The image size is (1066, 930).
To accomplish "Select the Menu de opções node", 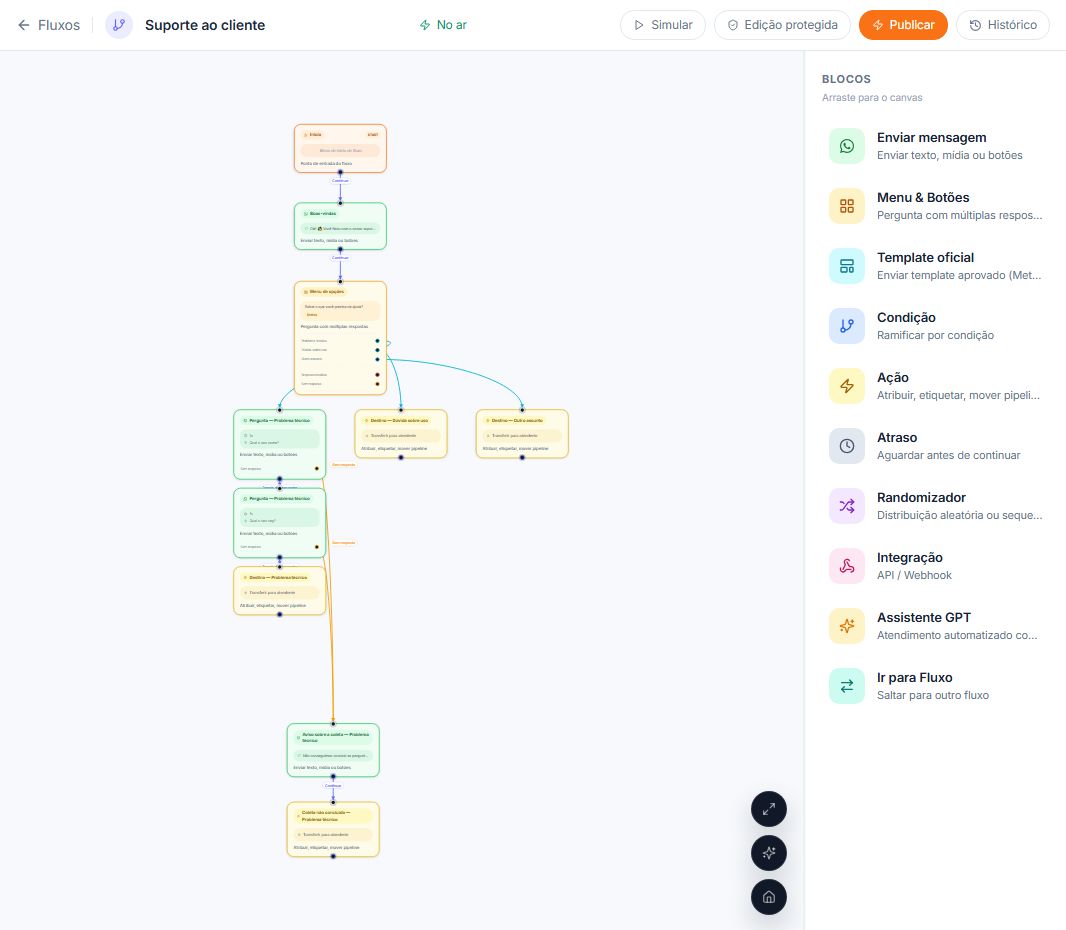I will 340,338.
